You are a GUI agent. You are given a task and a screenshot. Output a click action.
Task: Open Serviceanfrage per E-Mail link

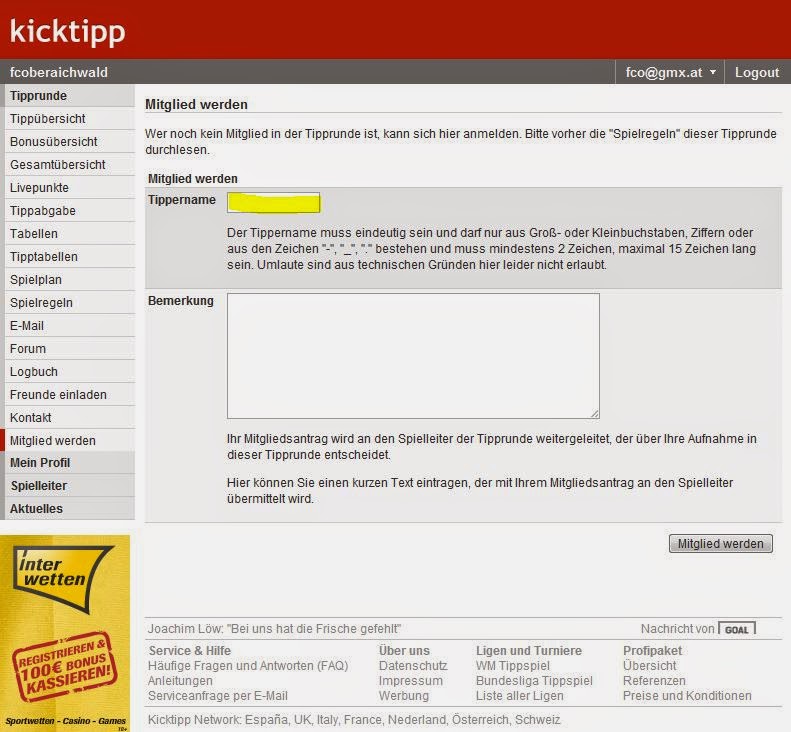pyautogui.click(x=218, y=696)
